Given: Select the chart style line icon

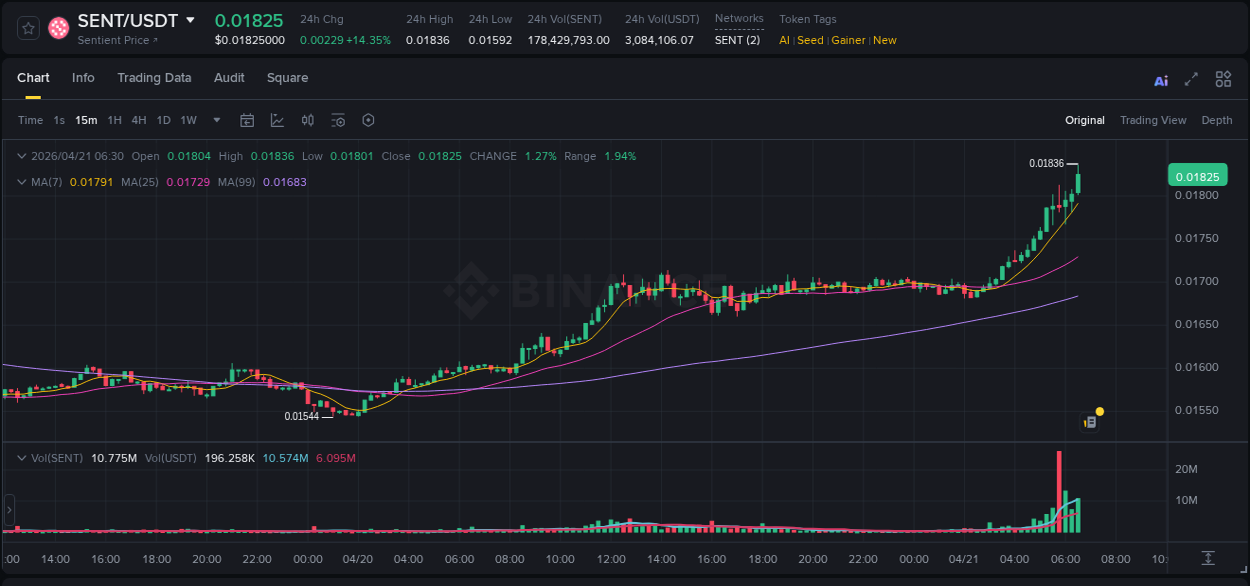Looking at the screenshot, I should (277, 120).
